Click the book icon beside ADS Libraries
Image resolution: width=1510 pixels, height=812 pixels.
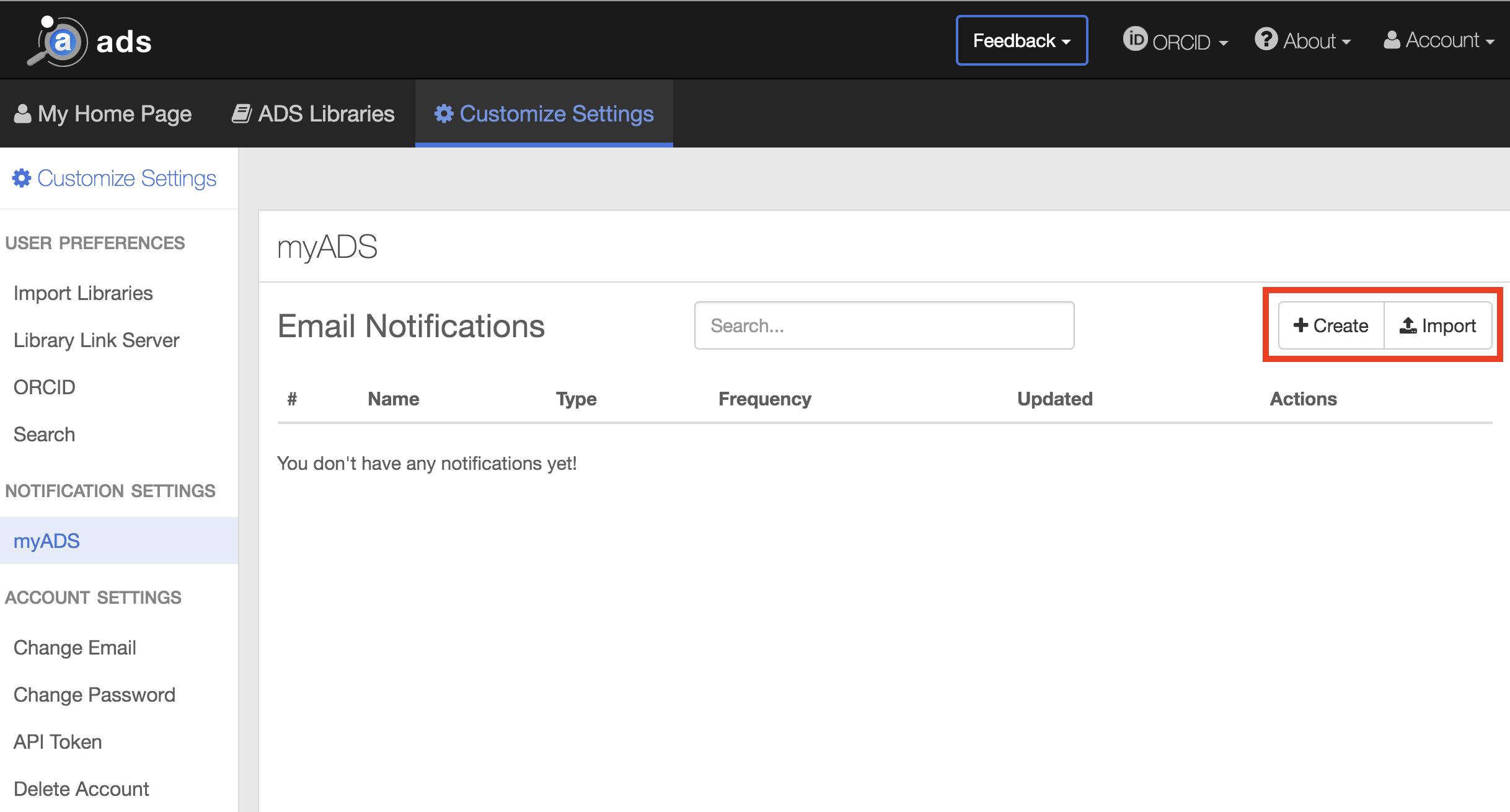pos(241,113)
